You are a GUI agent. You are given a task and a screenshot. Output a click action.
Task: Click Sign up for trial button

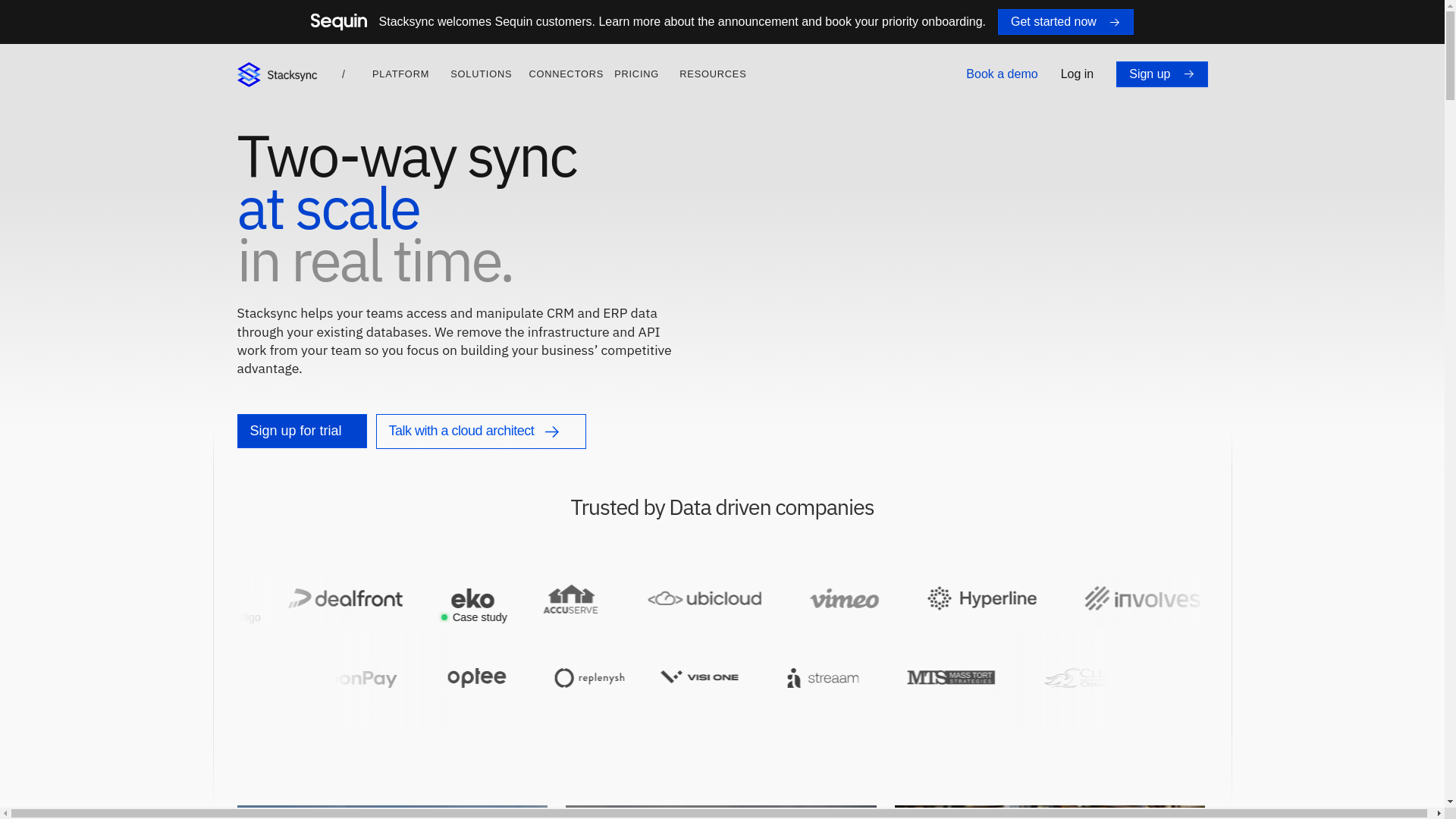pos(302,431)
